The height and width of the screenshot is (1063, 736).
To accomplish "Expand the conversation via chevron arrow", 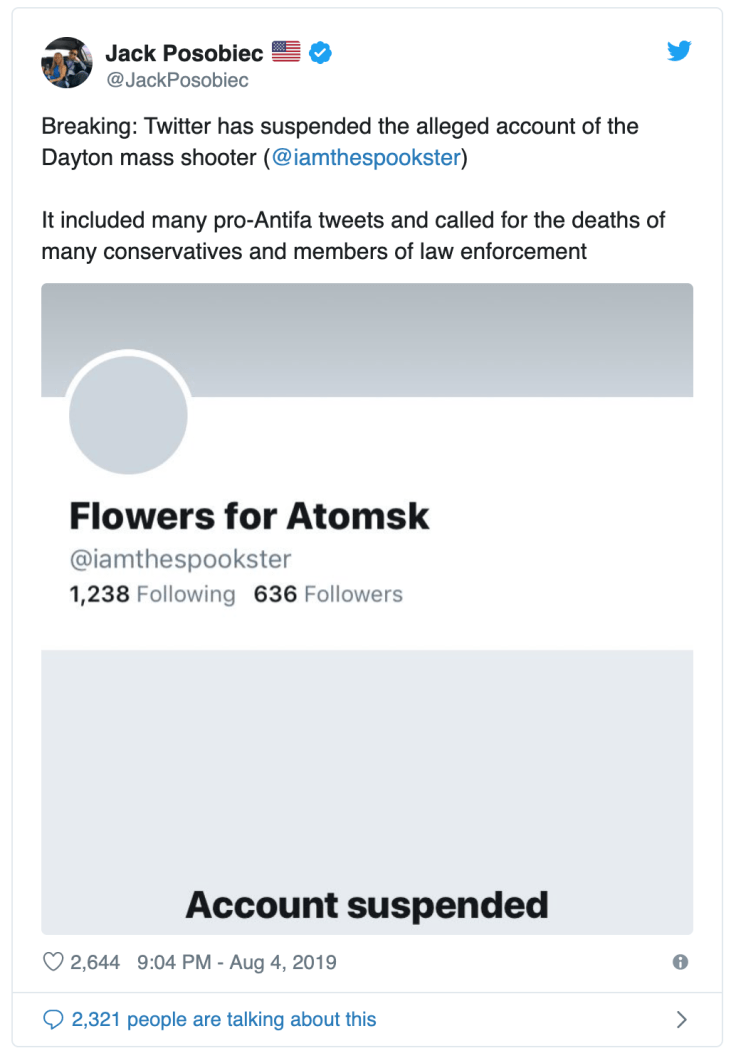I will 682,1018.
